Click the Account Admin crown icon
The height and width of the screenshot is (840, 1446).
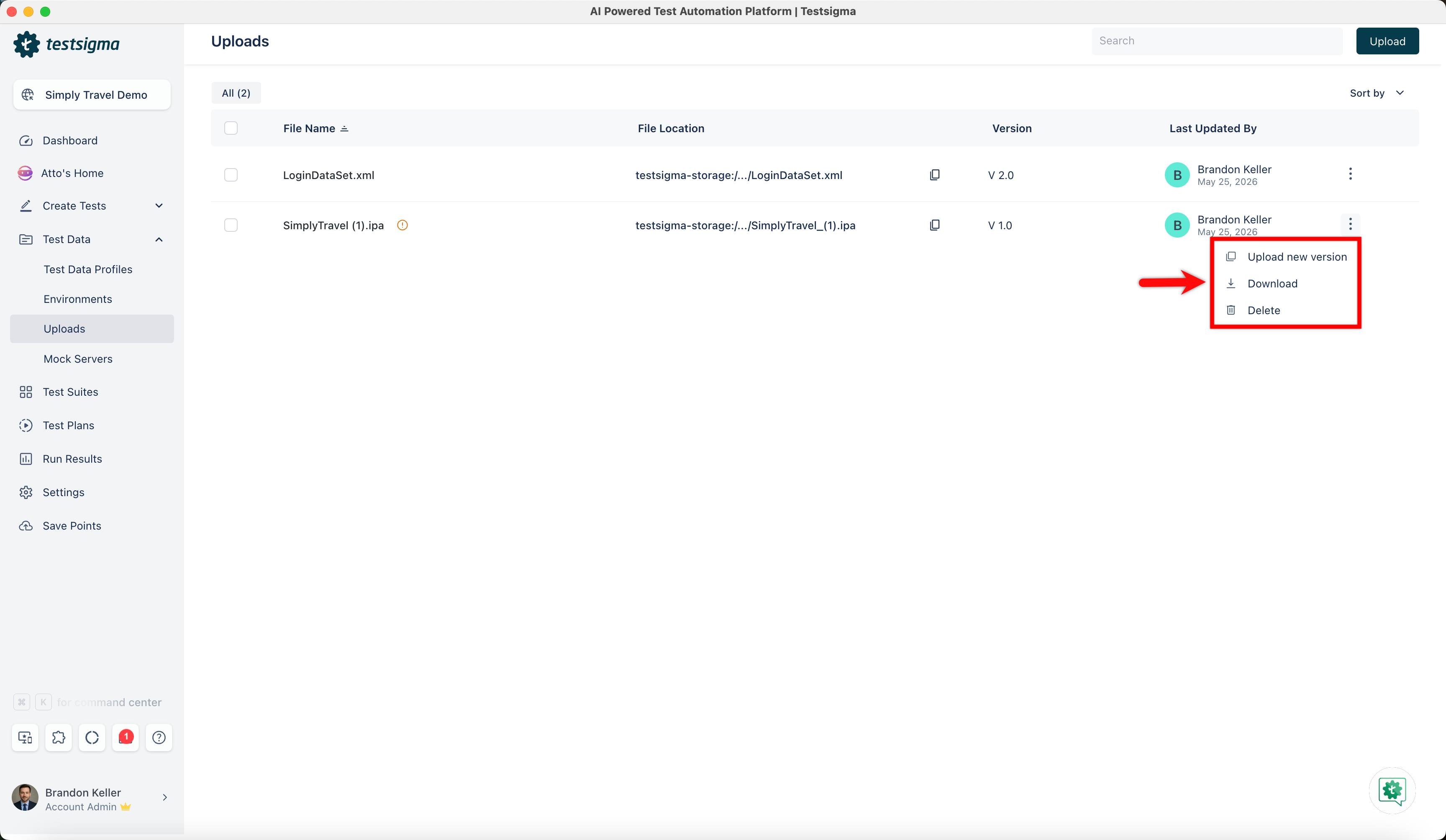tap(125, 807)
